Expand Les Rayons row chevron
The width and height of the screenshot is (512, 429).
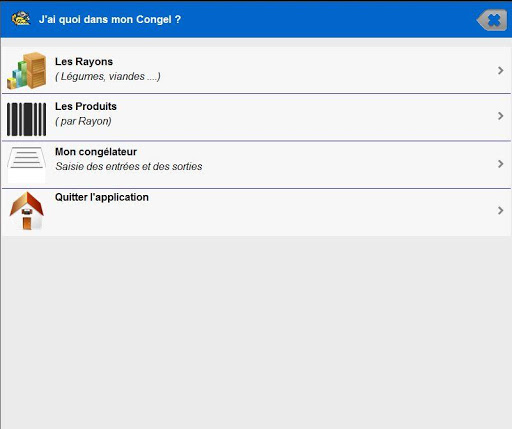[500, 70]
